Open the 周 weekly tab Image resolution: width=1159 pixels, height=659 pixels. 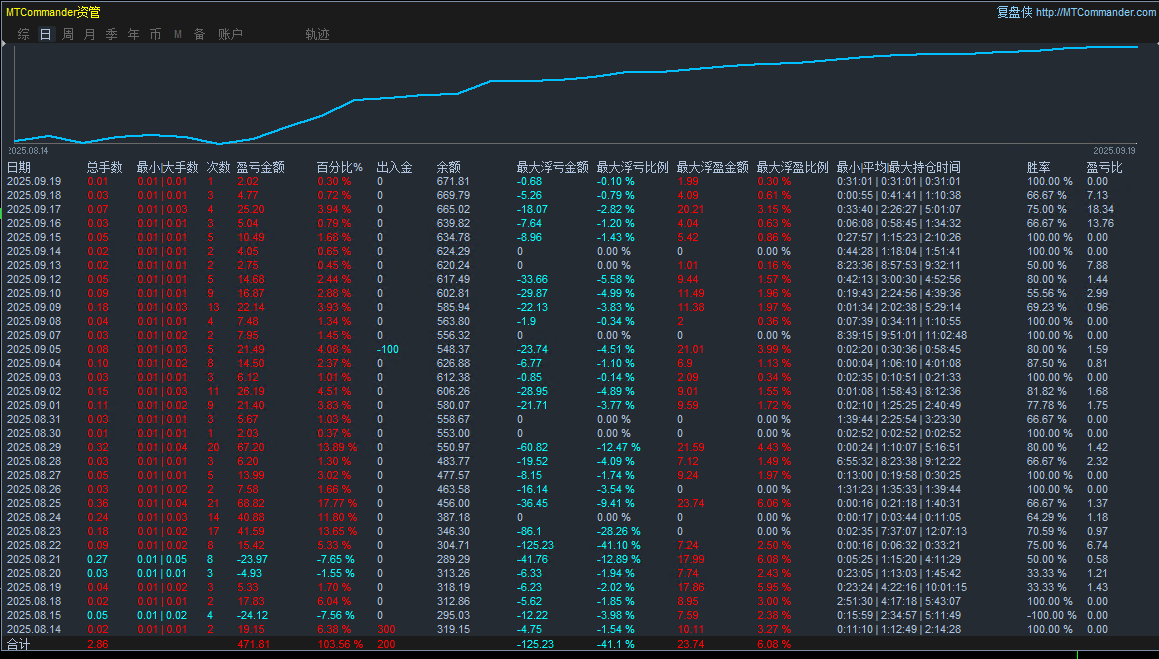[x=68, y=34]
